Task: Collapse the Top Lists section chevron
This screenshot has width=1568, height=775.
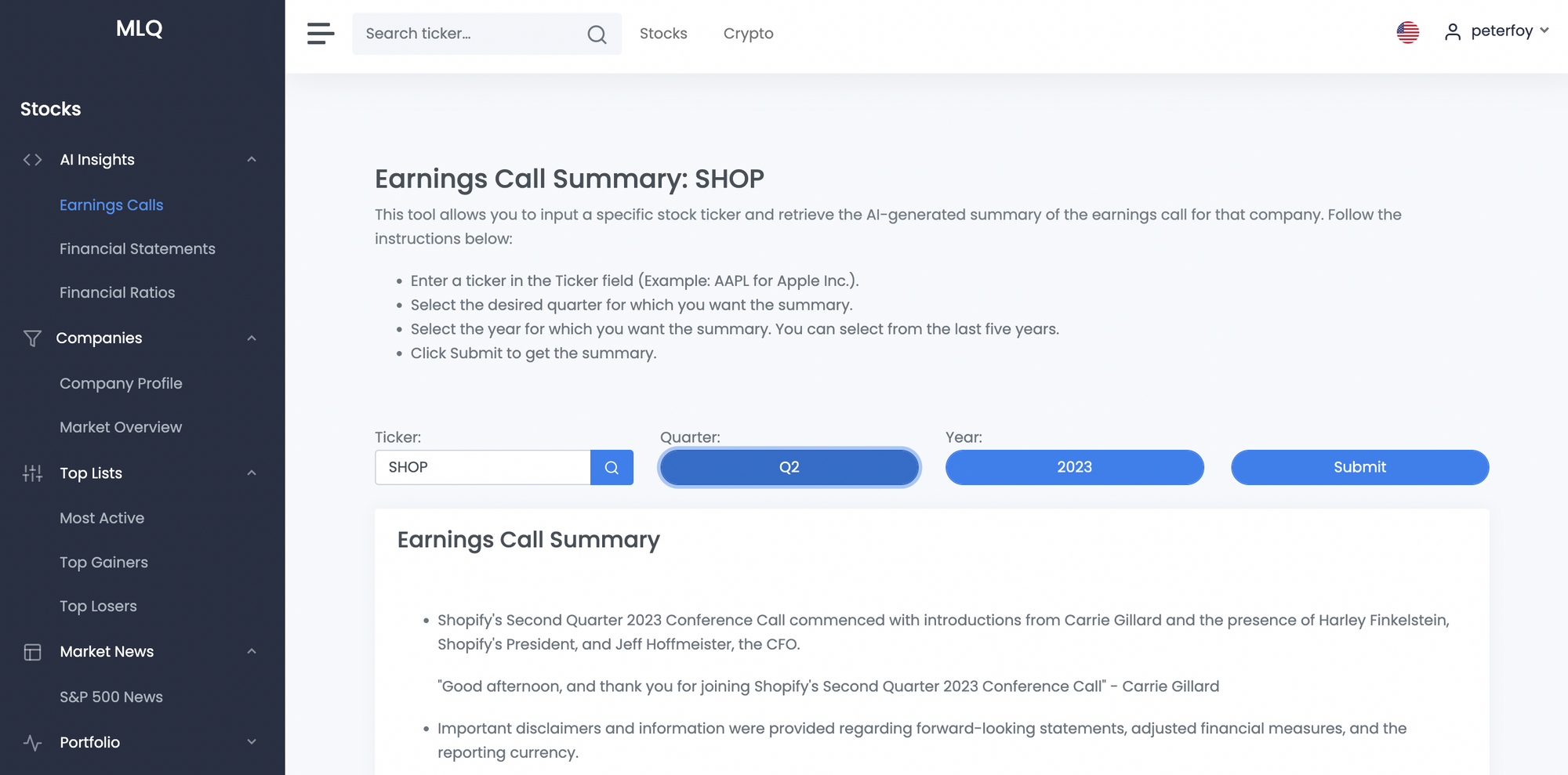Action: click(x=252, y=473)
